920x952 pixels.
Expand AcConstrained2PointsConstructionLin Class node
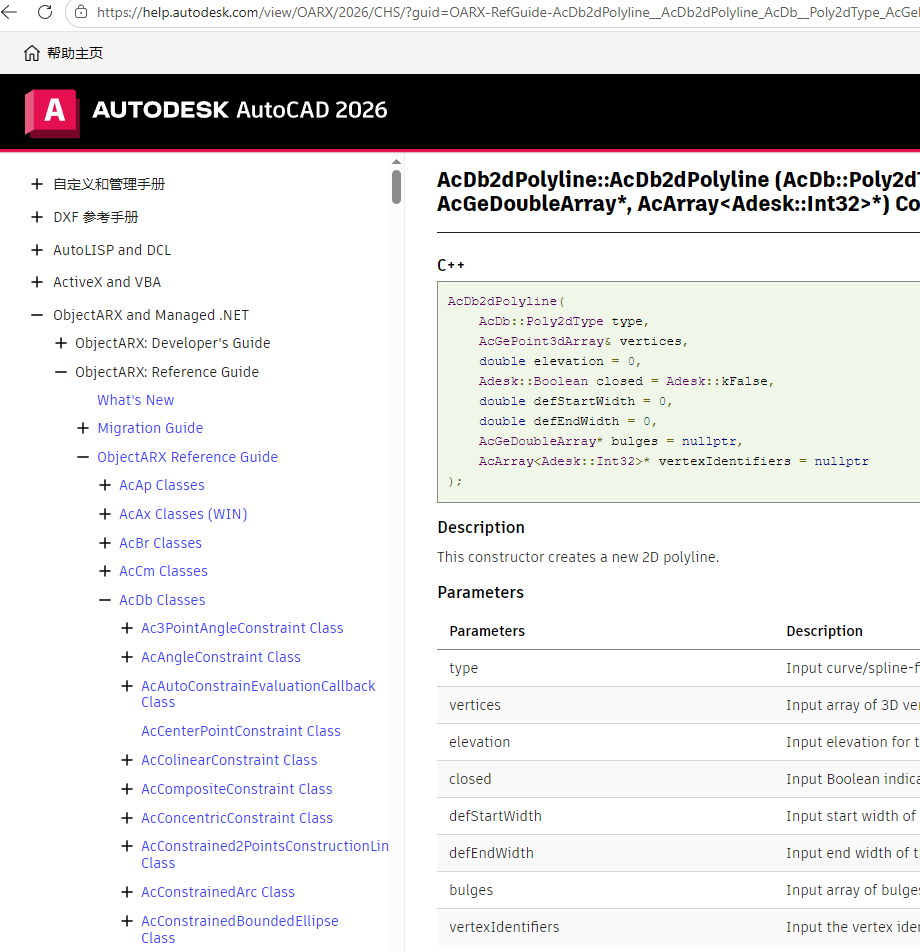point(127,846)
